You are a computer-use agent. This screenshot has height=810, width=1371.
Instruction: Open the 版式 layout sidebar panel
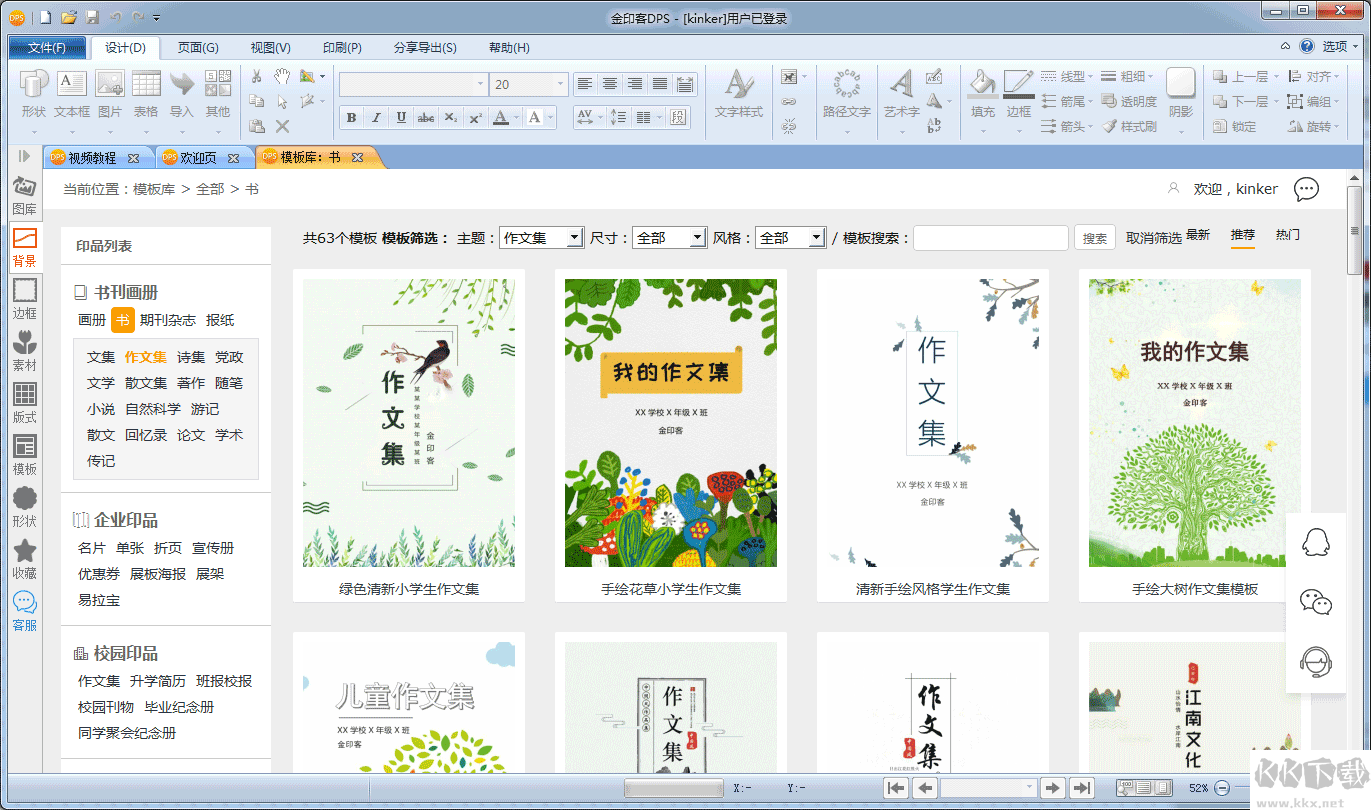pos(25,405)
